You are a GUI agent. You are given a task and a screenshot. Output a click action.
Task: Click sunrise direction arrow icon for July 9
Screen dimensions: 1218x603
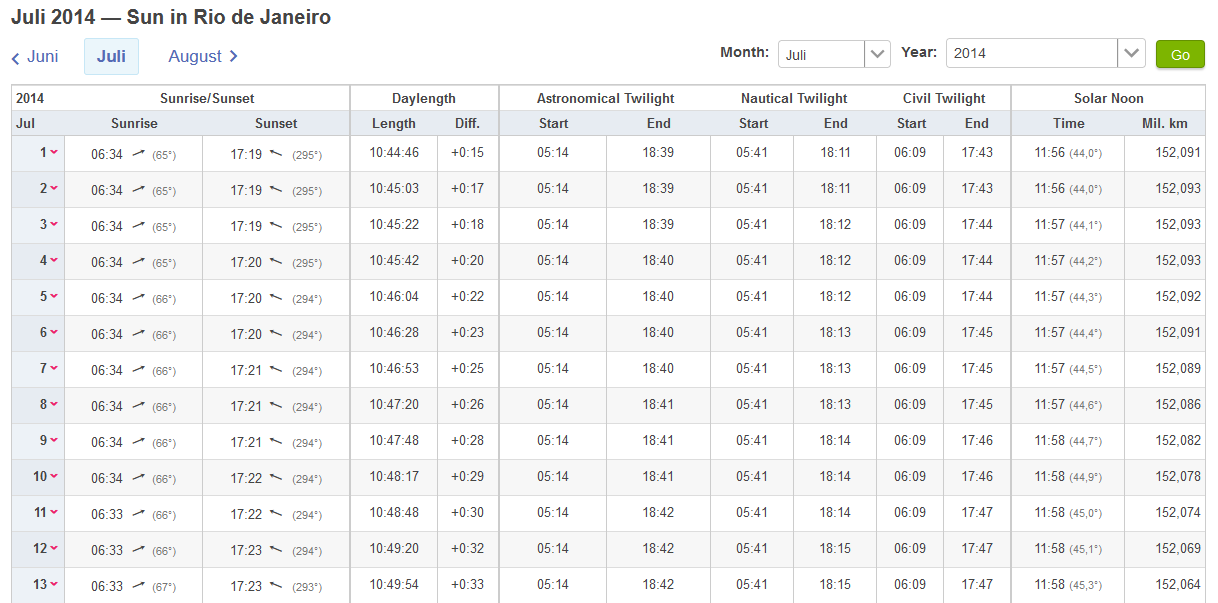coord(139,441)
